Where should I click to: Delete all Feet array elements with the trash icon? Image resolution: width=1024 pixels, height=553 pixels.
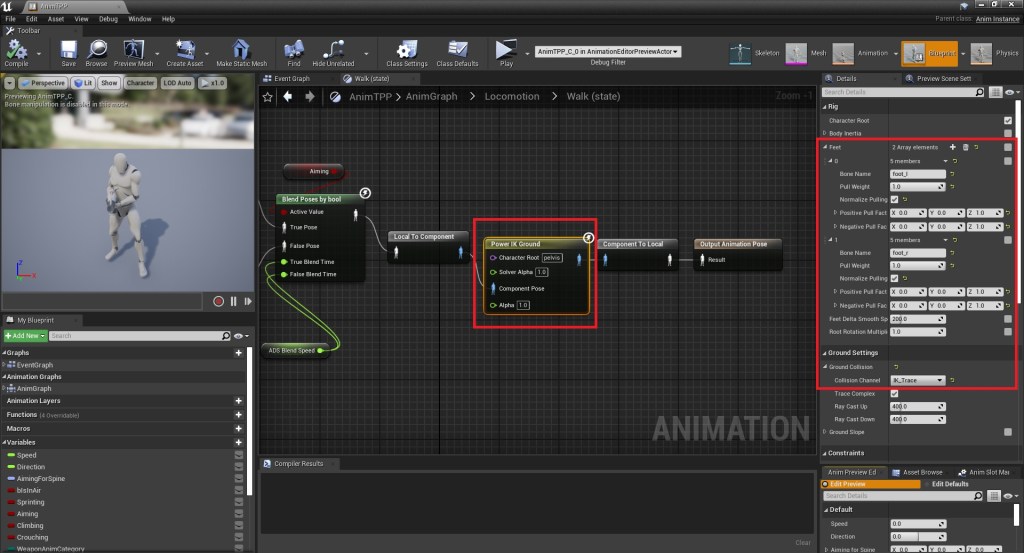coord(965,147)
